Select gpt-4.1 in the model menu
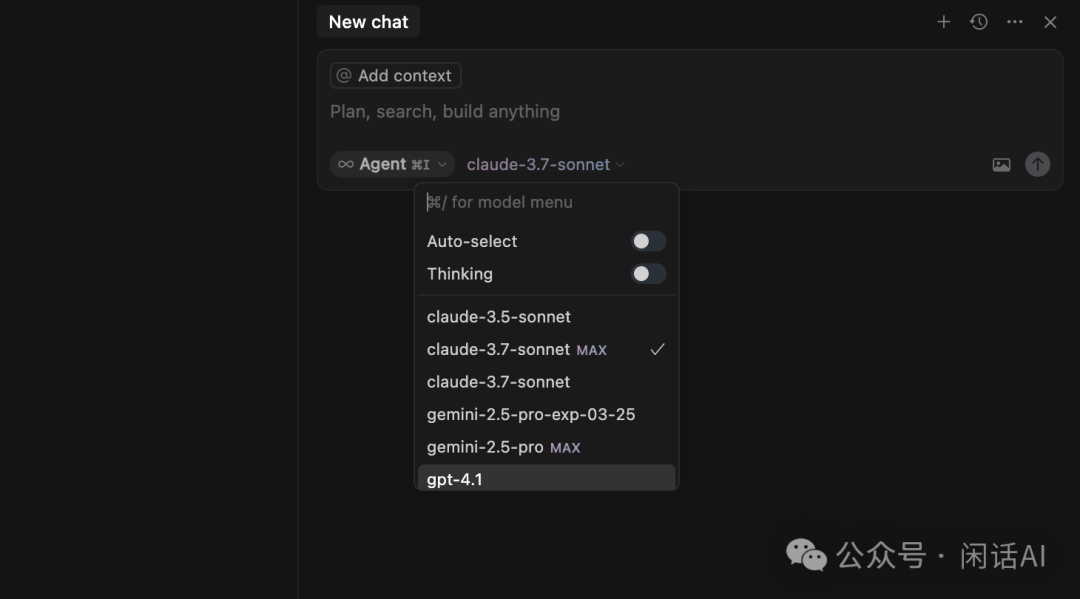The height and width of the screenshot is (599, 1080). click(x=455, y=479)
